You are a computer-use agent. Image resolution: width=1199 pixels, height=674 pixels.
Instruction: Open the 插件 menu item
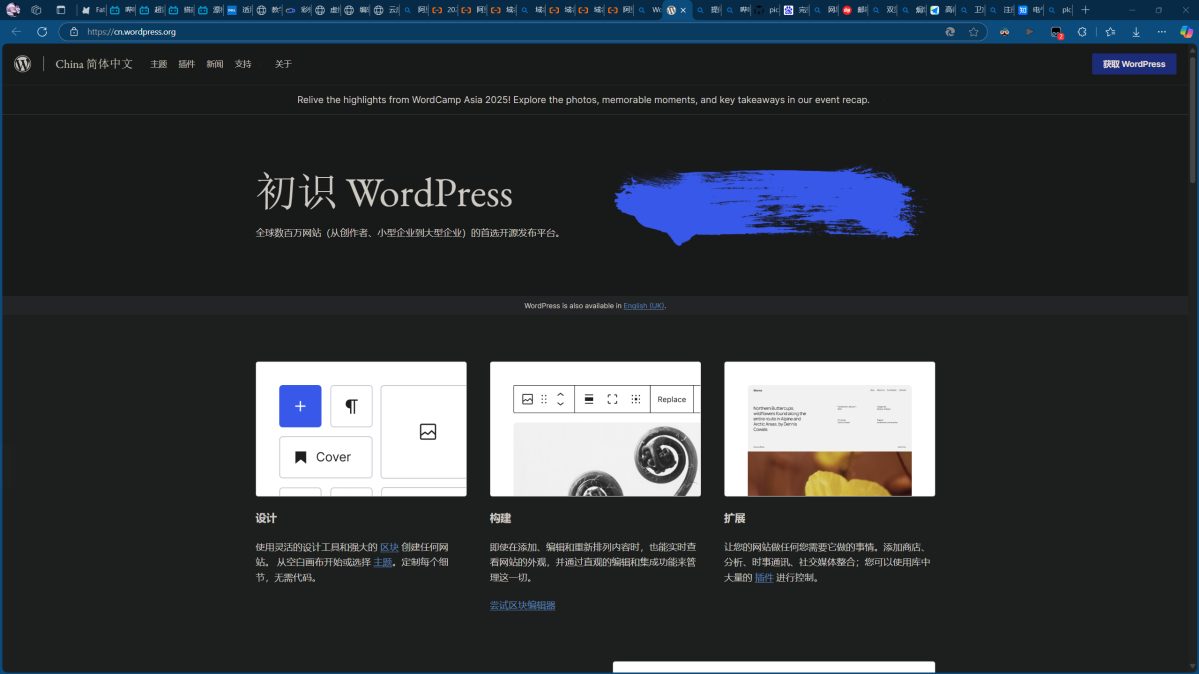(187, 64)
